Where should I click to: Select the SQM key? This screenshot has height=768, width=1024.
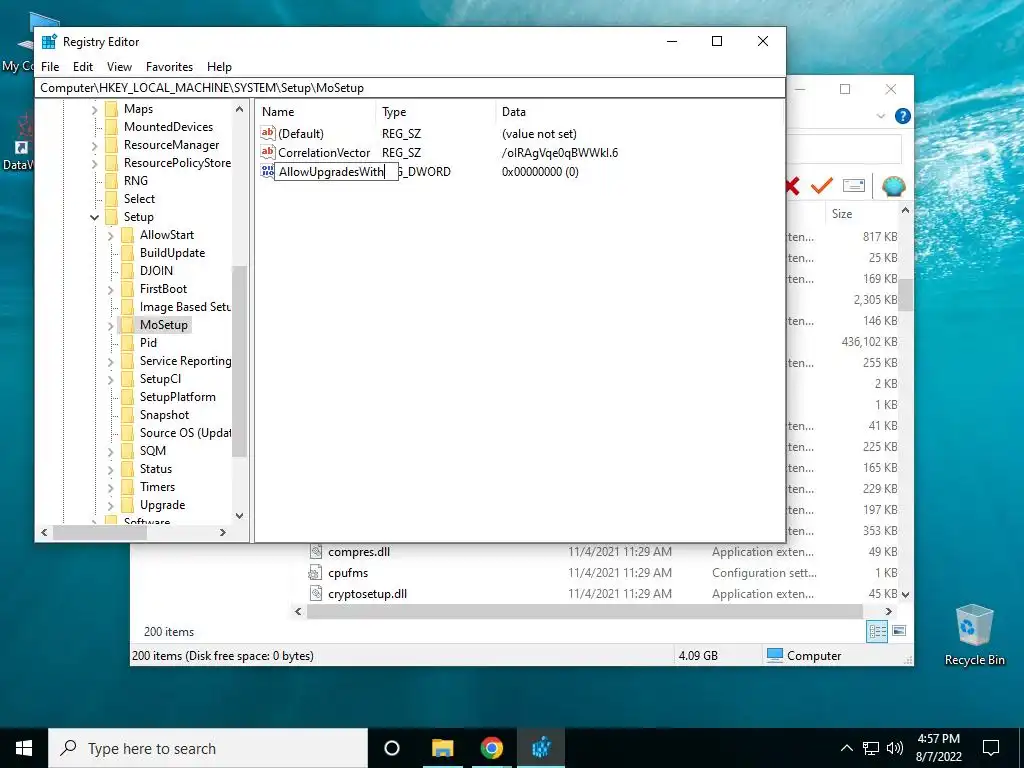pyautogui.click(x=153, y=451)
